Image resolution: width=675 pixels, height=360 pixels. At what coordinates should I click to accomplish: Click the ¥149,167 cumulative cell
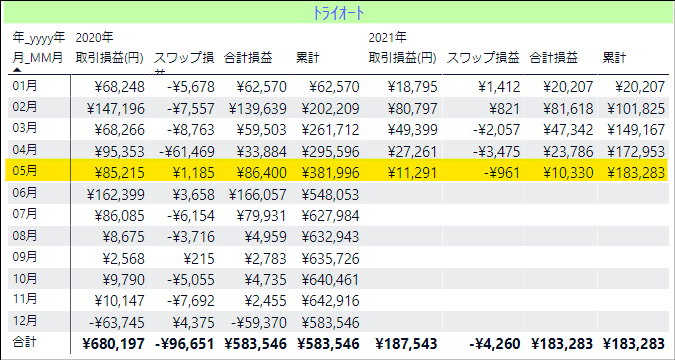click(x=636, y=130)
